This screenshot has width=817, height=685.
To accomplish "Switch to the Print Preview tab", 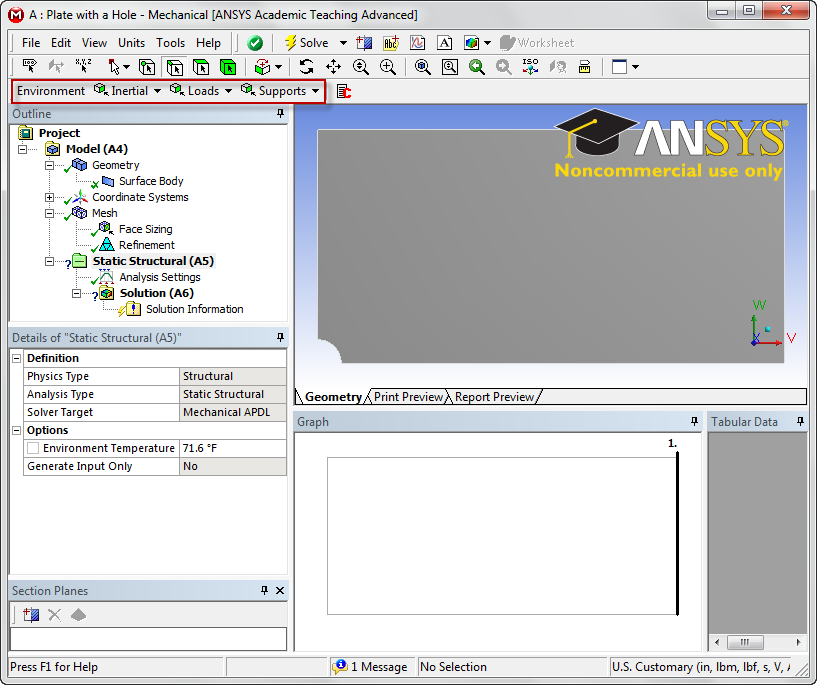I will (x=408, y=397).
